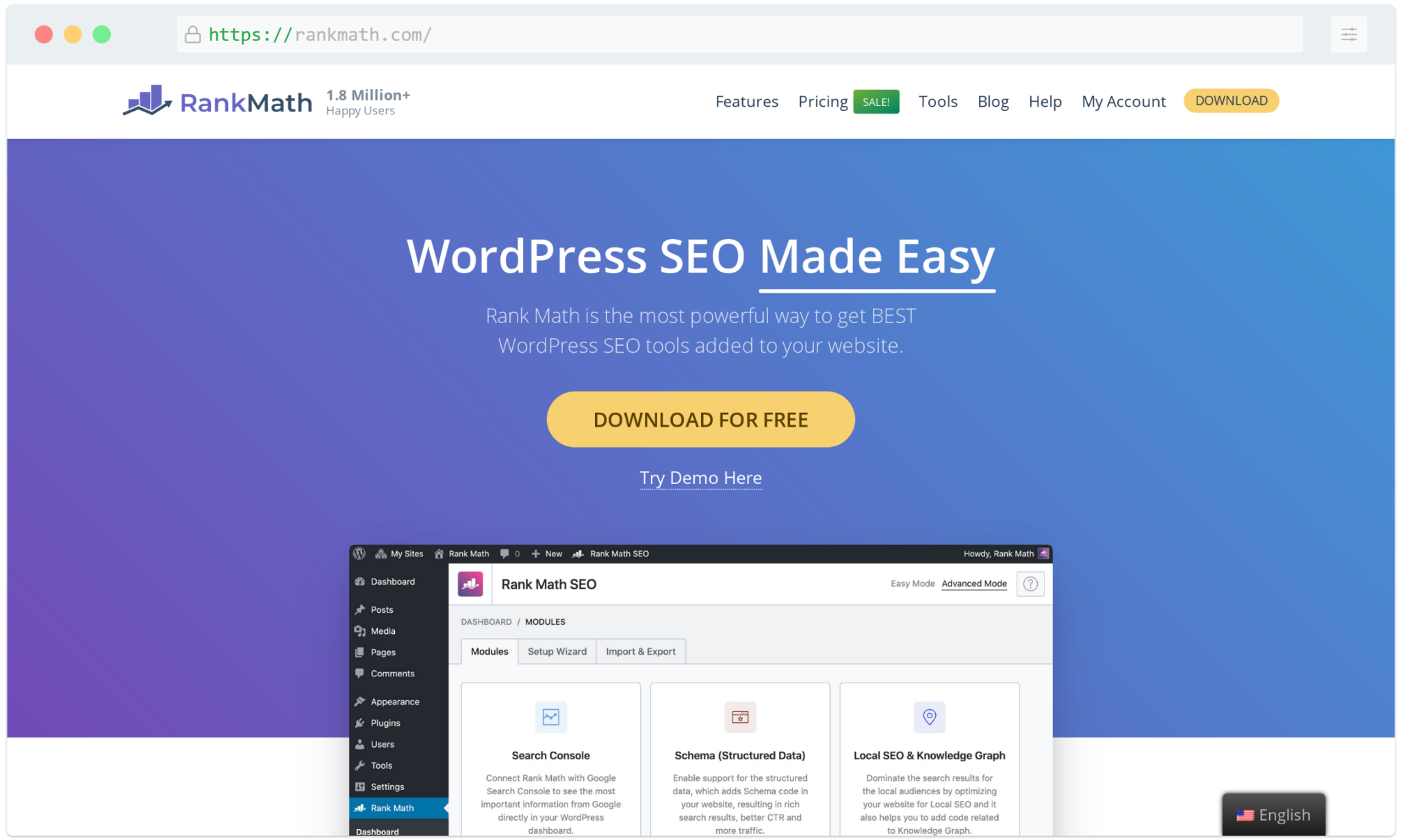Image resolution: width=1402 pixels, height=840 pixels.
Task: Open the help question mark icon
Action: [1030, 584]
